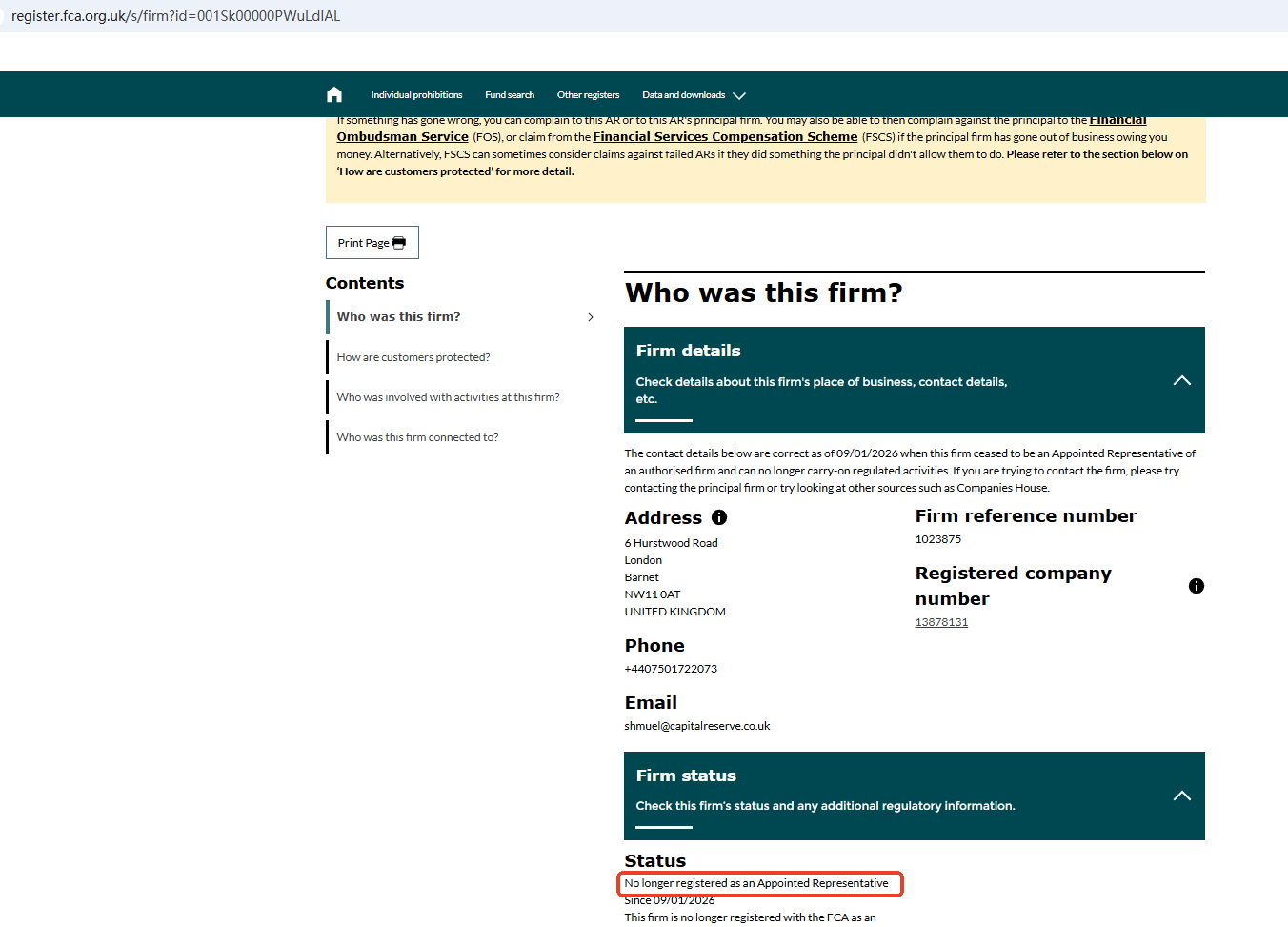Collapse the Firm status section chevron
Image resolution: width=1288 pixels, height=927 pixels.
1182,796
